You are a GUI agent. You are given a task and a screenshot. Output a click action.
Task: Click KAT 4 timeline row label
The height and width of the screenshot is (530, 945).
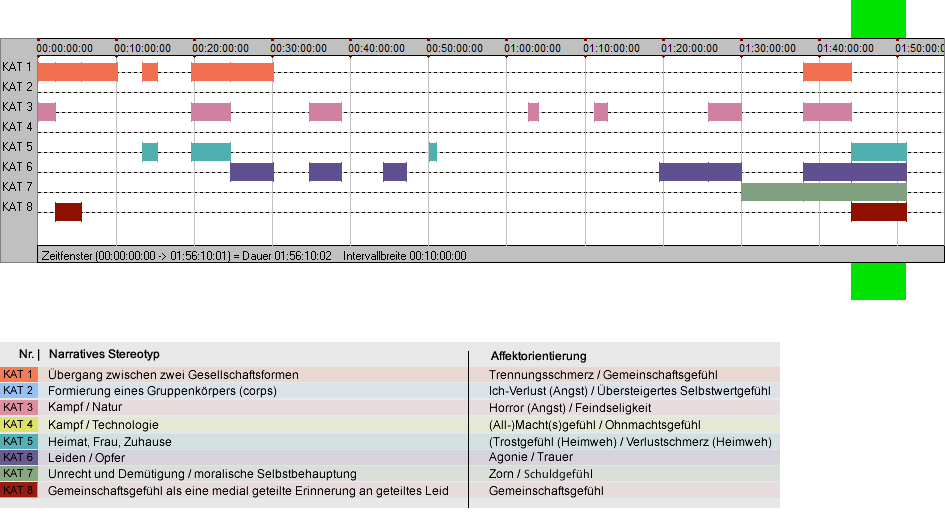17,127
